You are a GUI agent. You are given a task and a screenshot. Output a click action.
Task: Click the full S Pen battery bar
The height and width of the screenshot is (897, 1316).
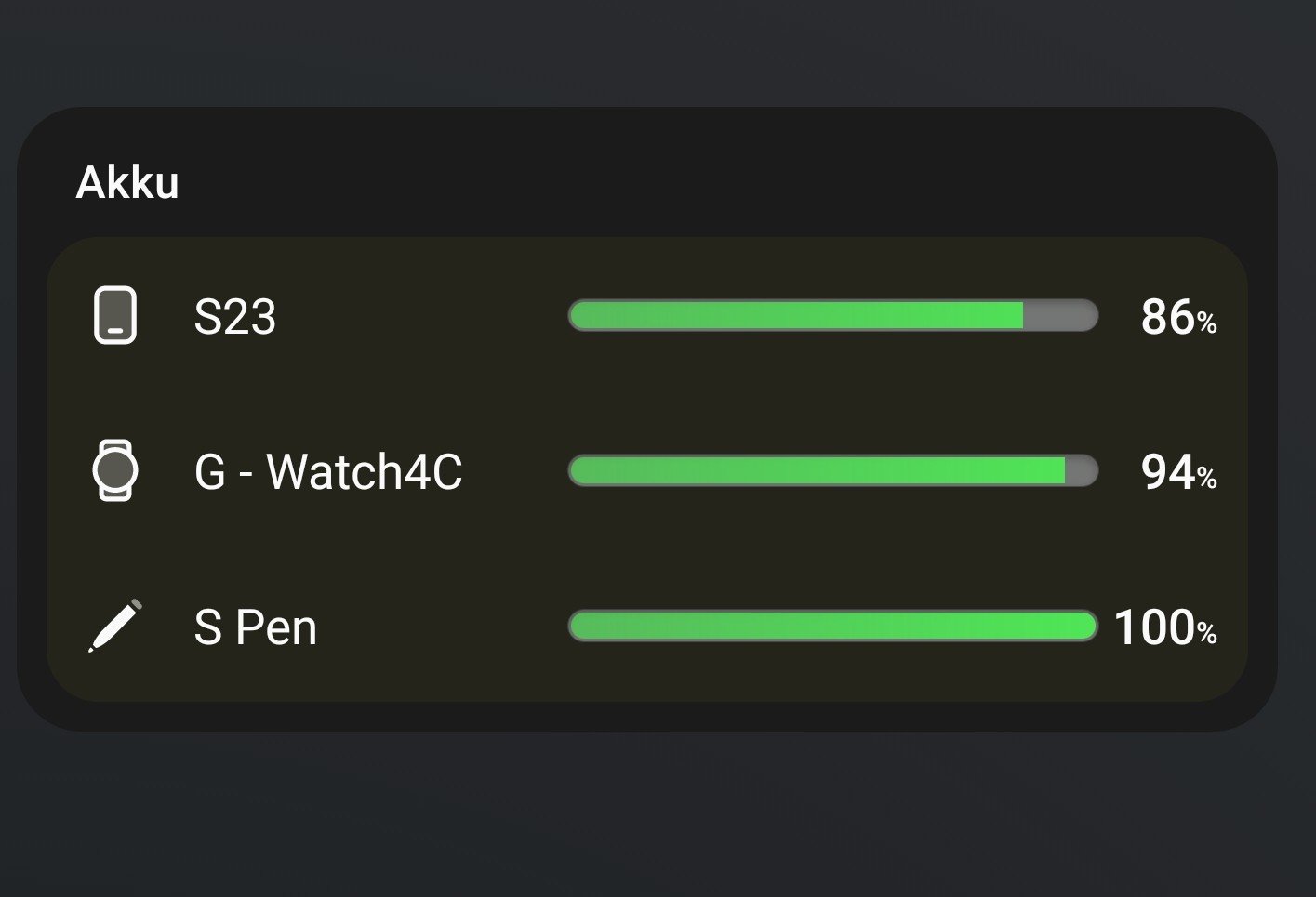[x=832, y=627]
